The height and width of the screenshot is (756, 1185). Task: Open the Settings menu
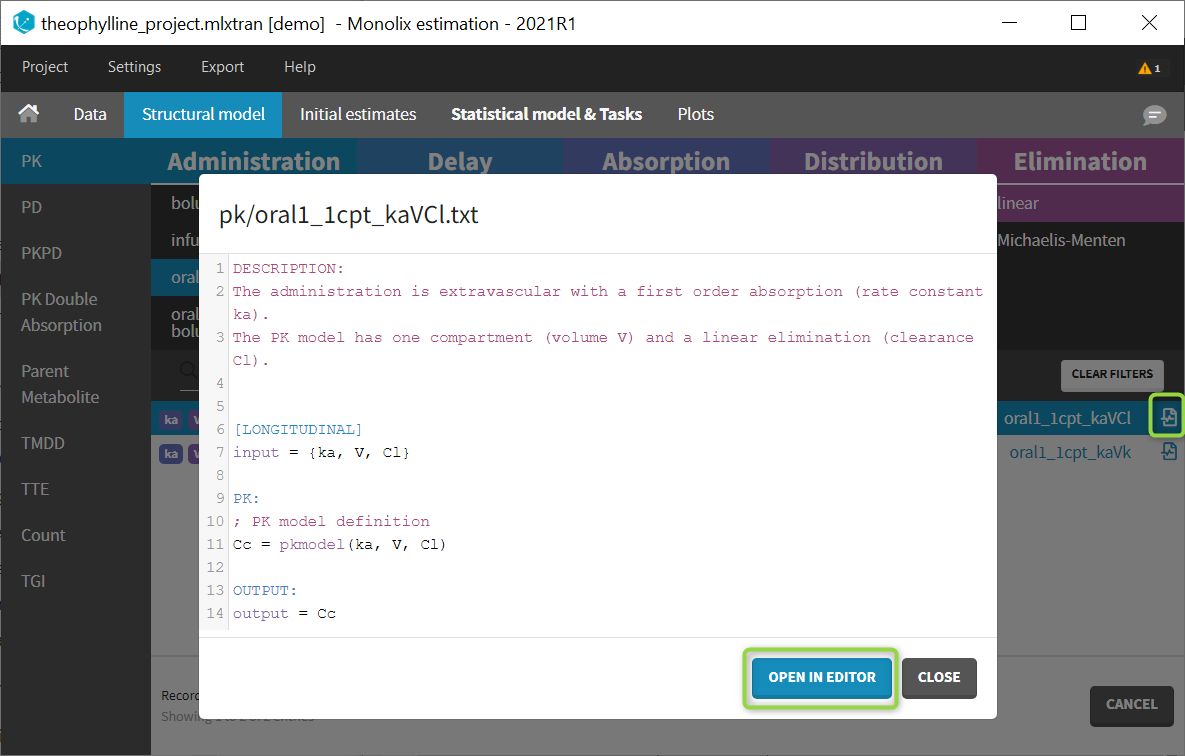click(134, 67)
